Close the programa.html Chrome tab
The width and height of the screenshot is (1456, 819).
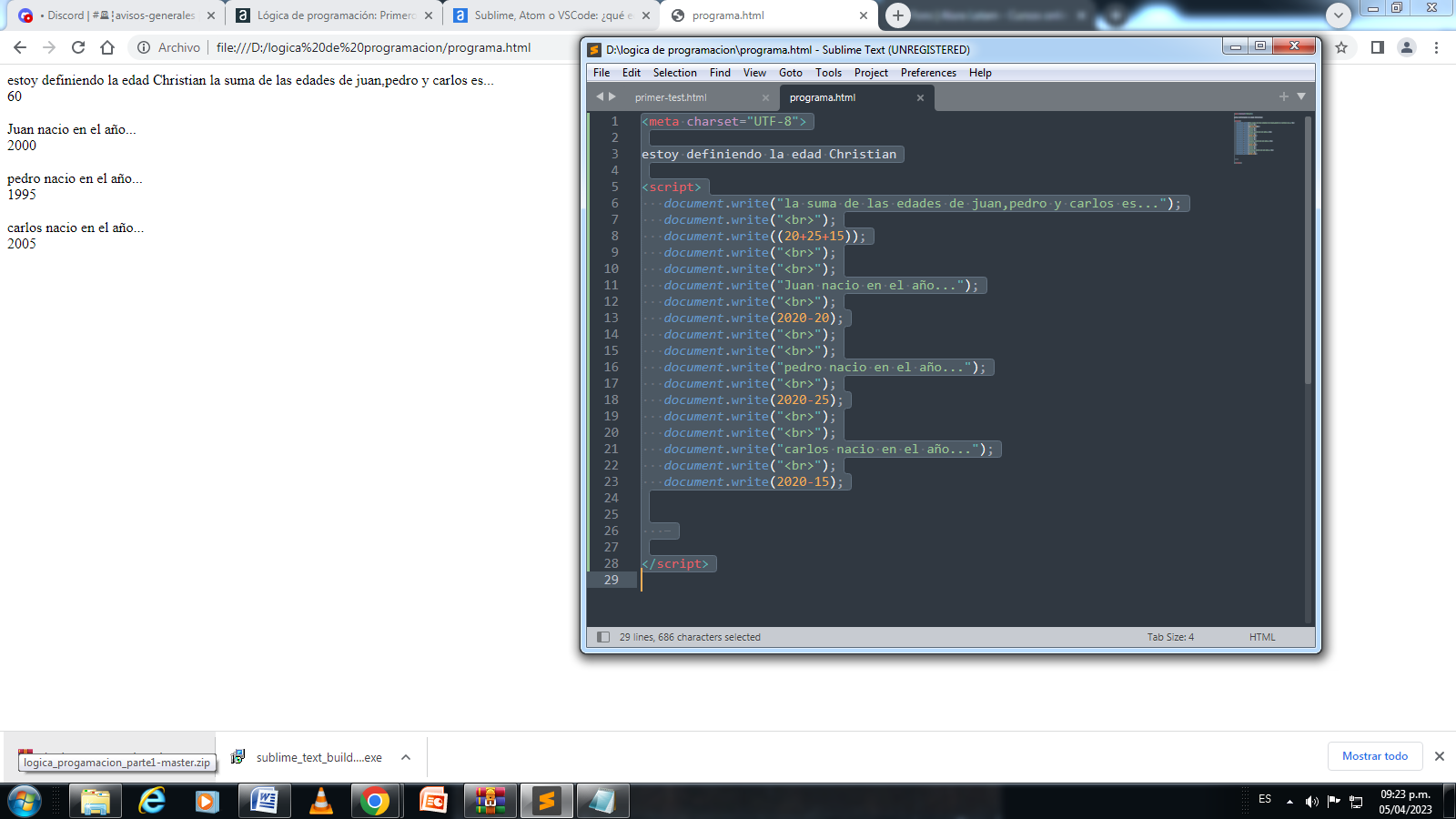[x=864, y=15]
